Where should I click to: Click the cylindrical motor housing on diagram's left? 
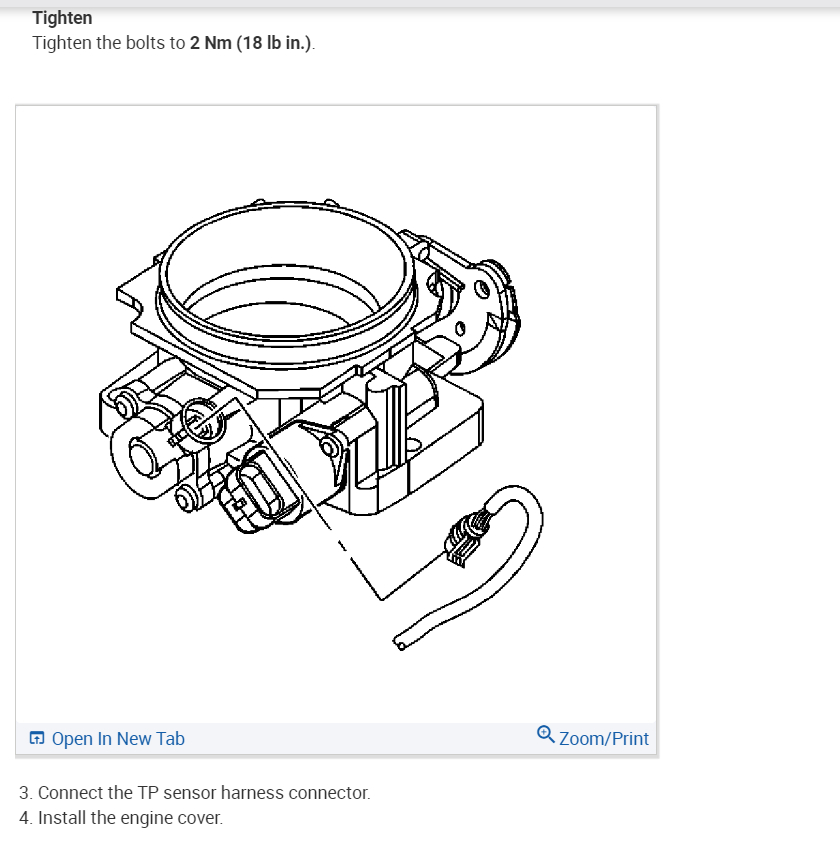pos(143,460)
